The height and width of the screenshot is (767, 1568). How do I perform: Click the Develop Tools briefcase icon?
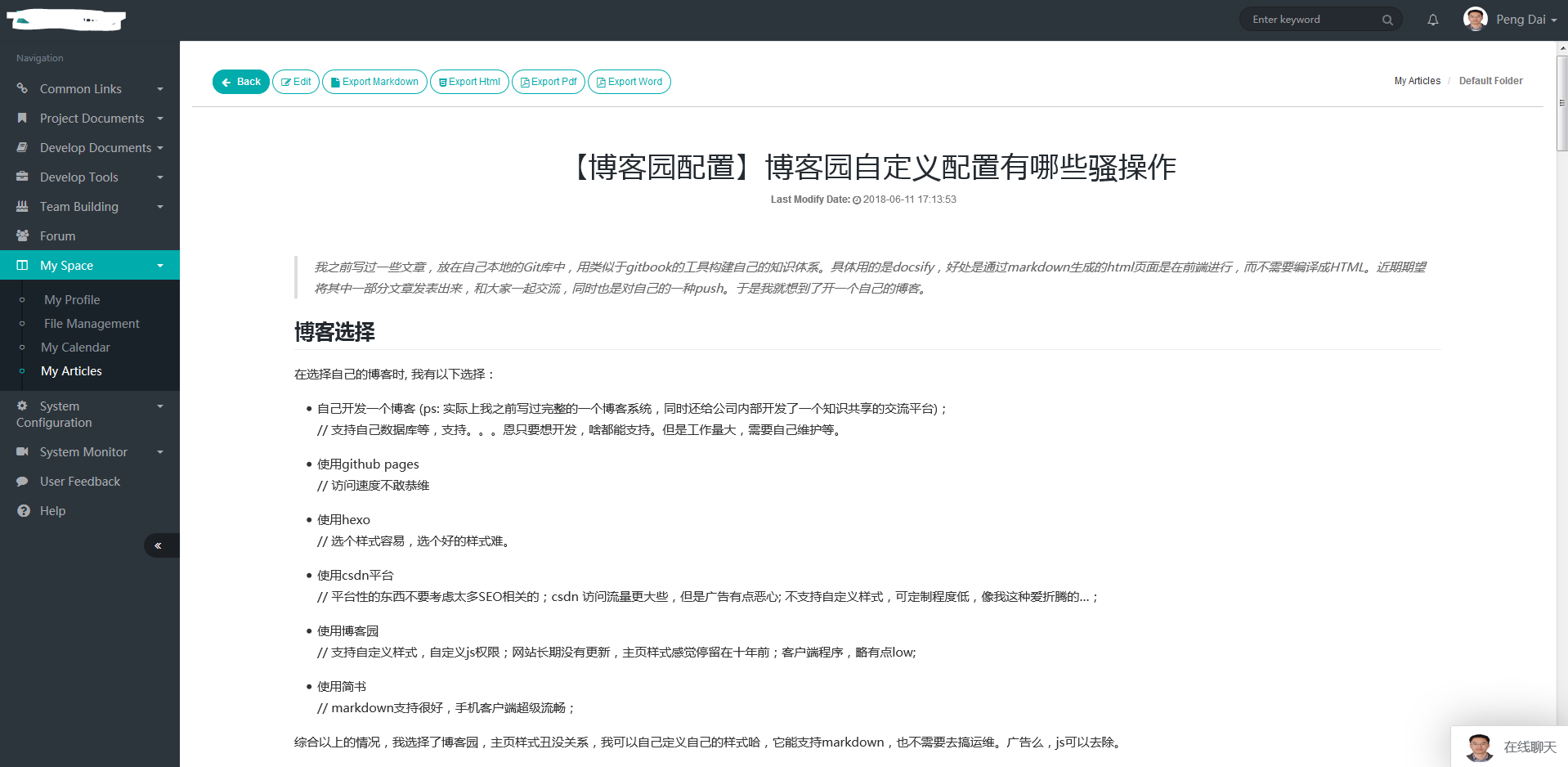(23, 177)
